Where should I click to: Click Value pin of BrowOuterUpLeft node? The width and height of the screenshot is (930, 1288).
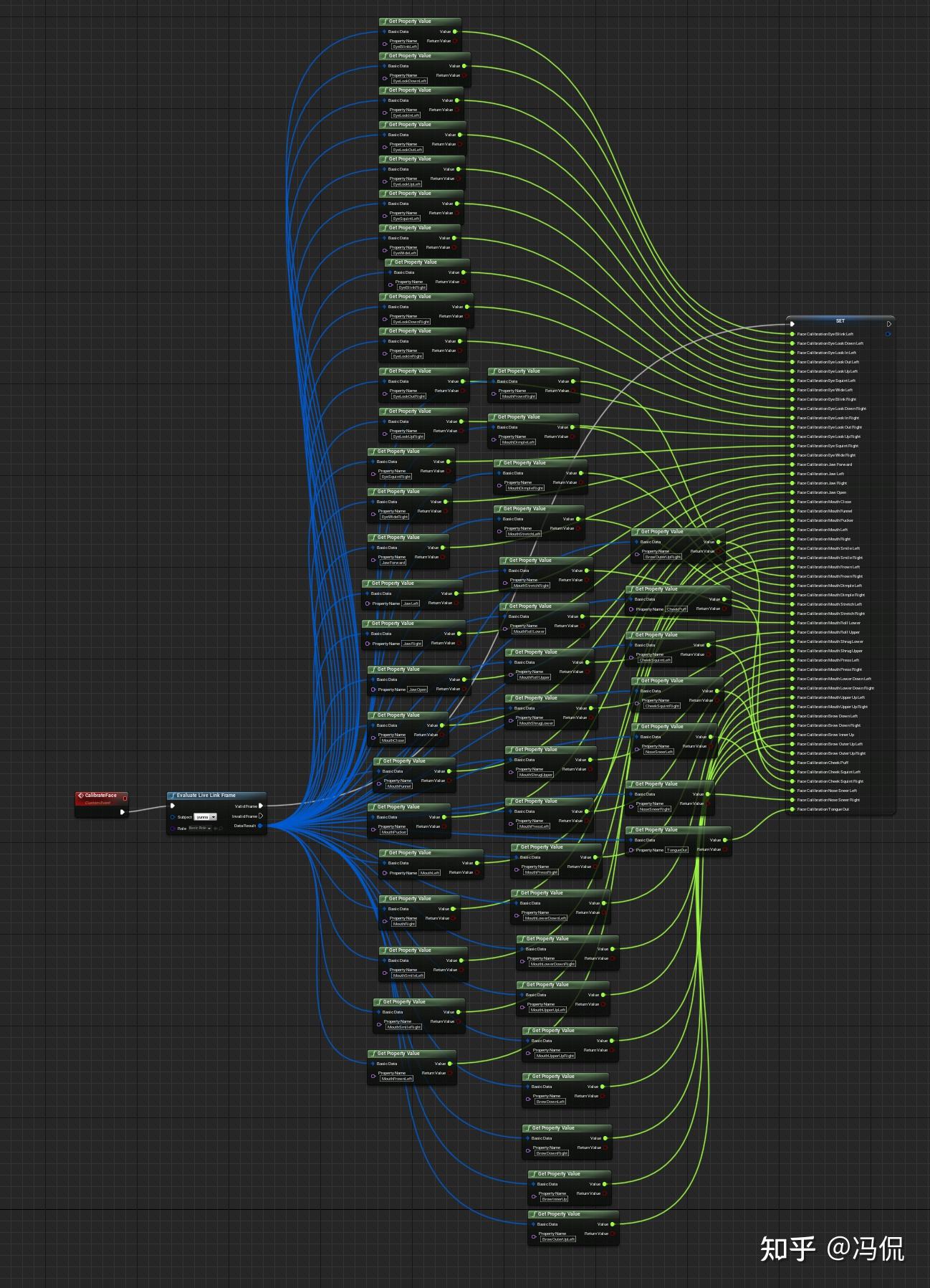click(613, 1224)
